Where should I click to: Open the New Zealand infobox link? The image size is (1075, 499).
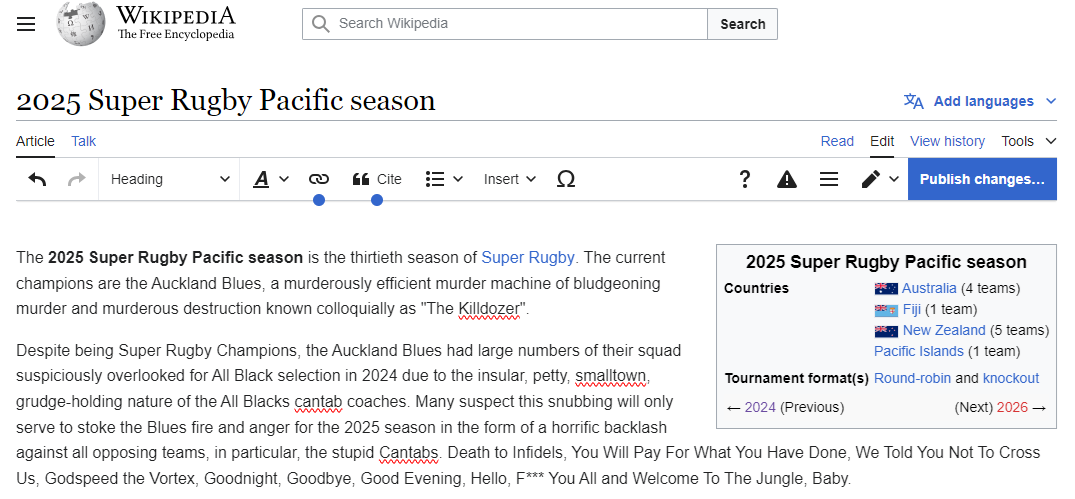tap(943, 330)
